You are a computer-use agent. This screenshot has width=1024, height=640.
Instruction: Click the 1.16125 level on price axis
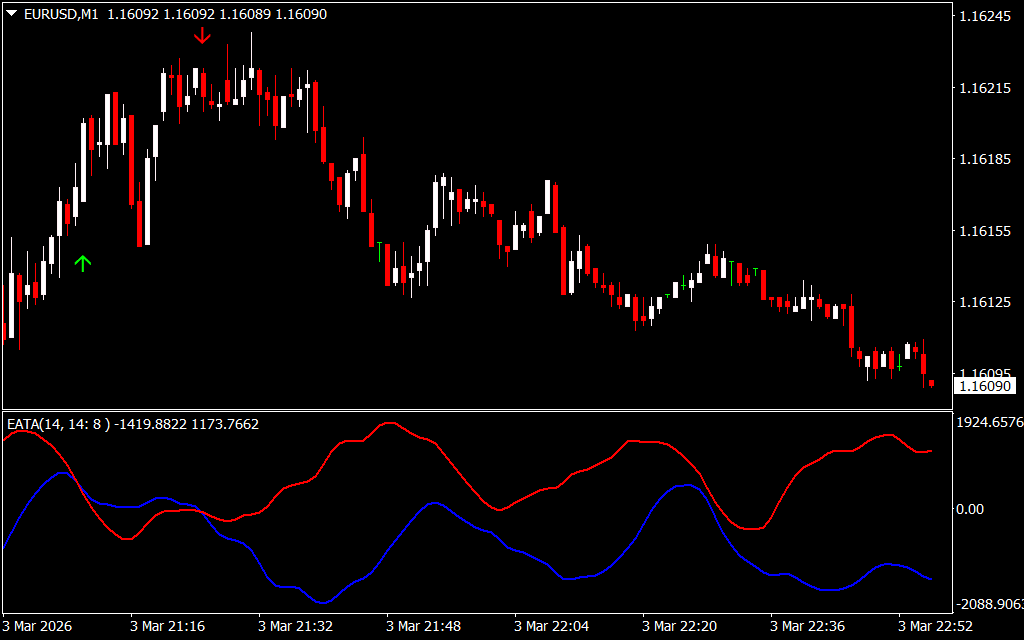point(984,302)
